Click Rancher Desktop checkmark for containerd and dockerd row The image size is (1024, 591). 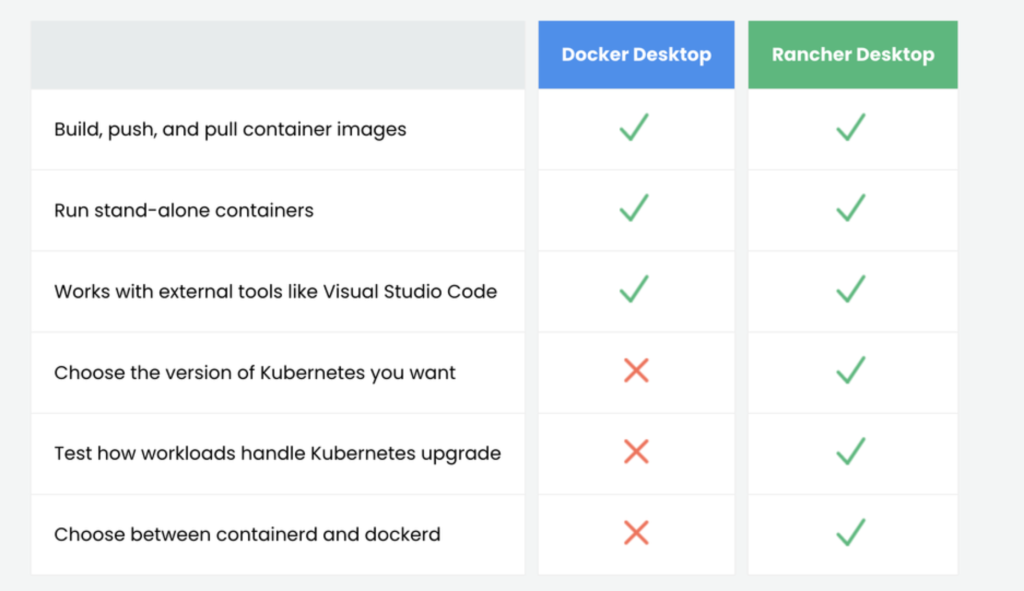[850, 533]
